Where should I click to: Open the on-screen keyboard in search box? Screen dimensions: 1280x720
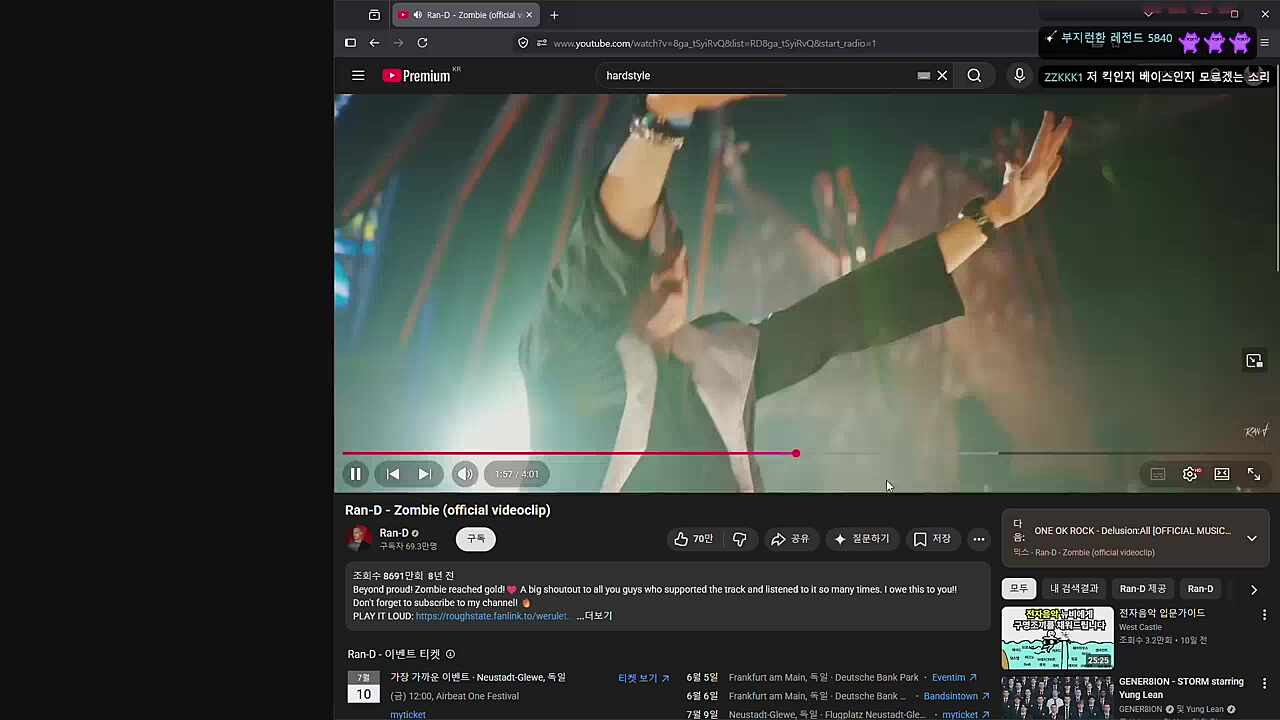[924, 75]
